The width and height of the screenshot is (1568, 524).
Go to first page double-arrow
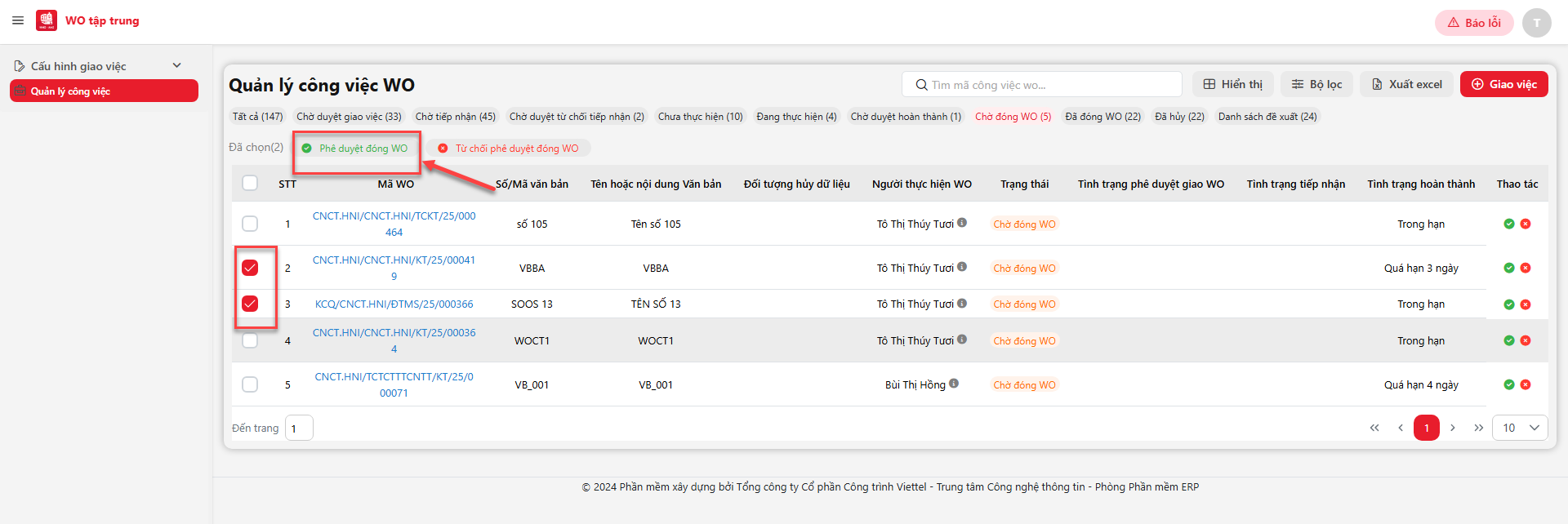click(1374, 428)
